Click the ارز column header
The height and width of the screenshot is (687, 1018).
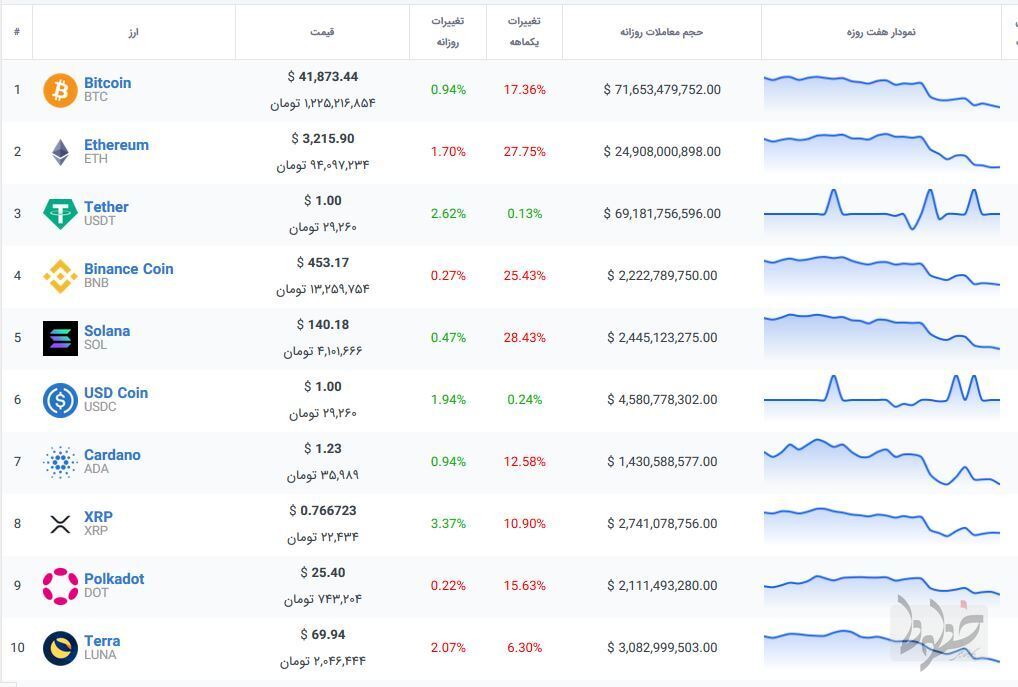point(134,32)
